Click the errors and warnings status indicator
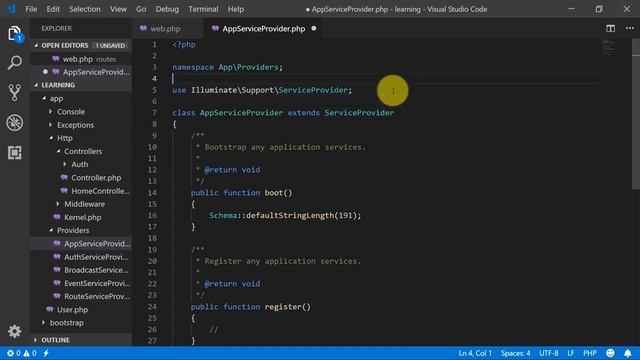 [x=22, y=353]
